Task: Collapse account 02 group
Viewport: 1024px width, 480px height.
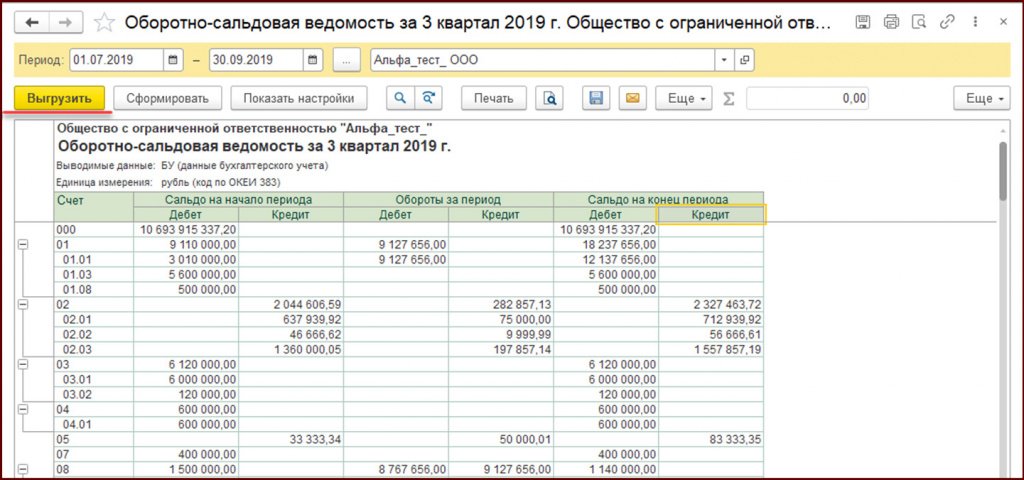Action: pyautogui.click(x=24, y=304)
